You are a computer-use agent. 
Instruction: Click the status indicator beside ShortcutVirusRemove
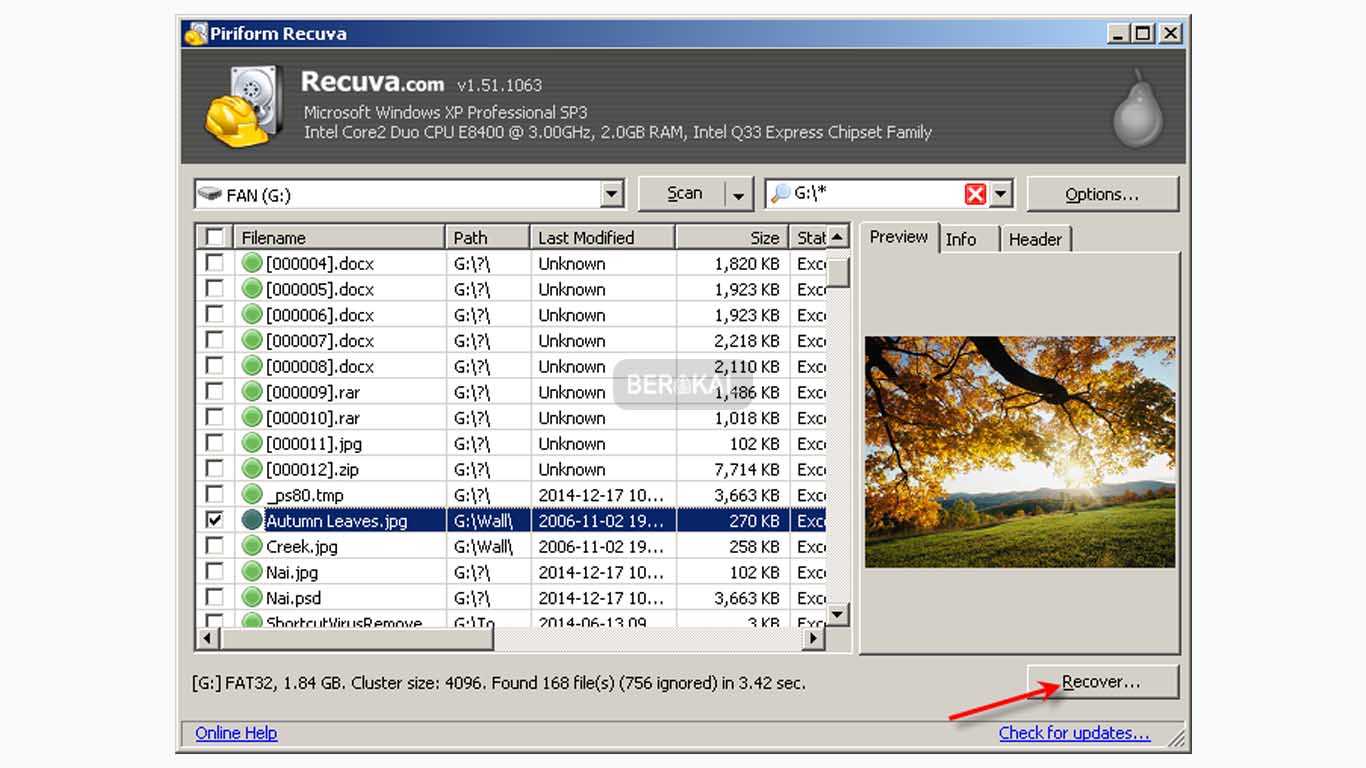click(251, 621)
